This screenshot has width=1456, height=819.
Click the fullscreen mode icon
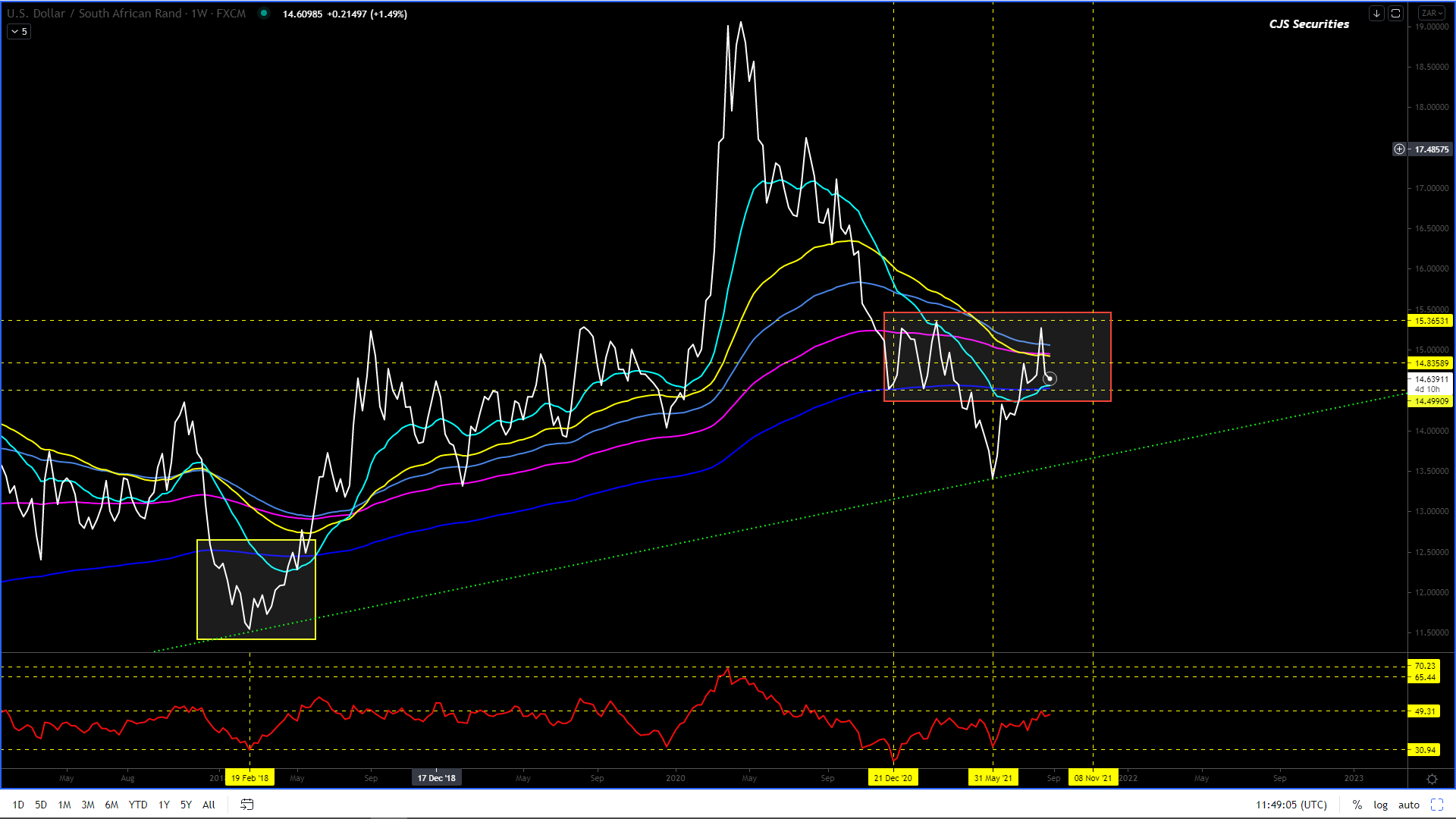tap(1436, 805)
